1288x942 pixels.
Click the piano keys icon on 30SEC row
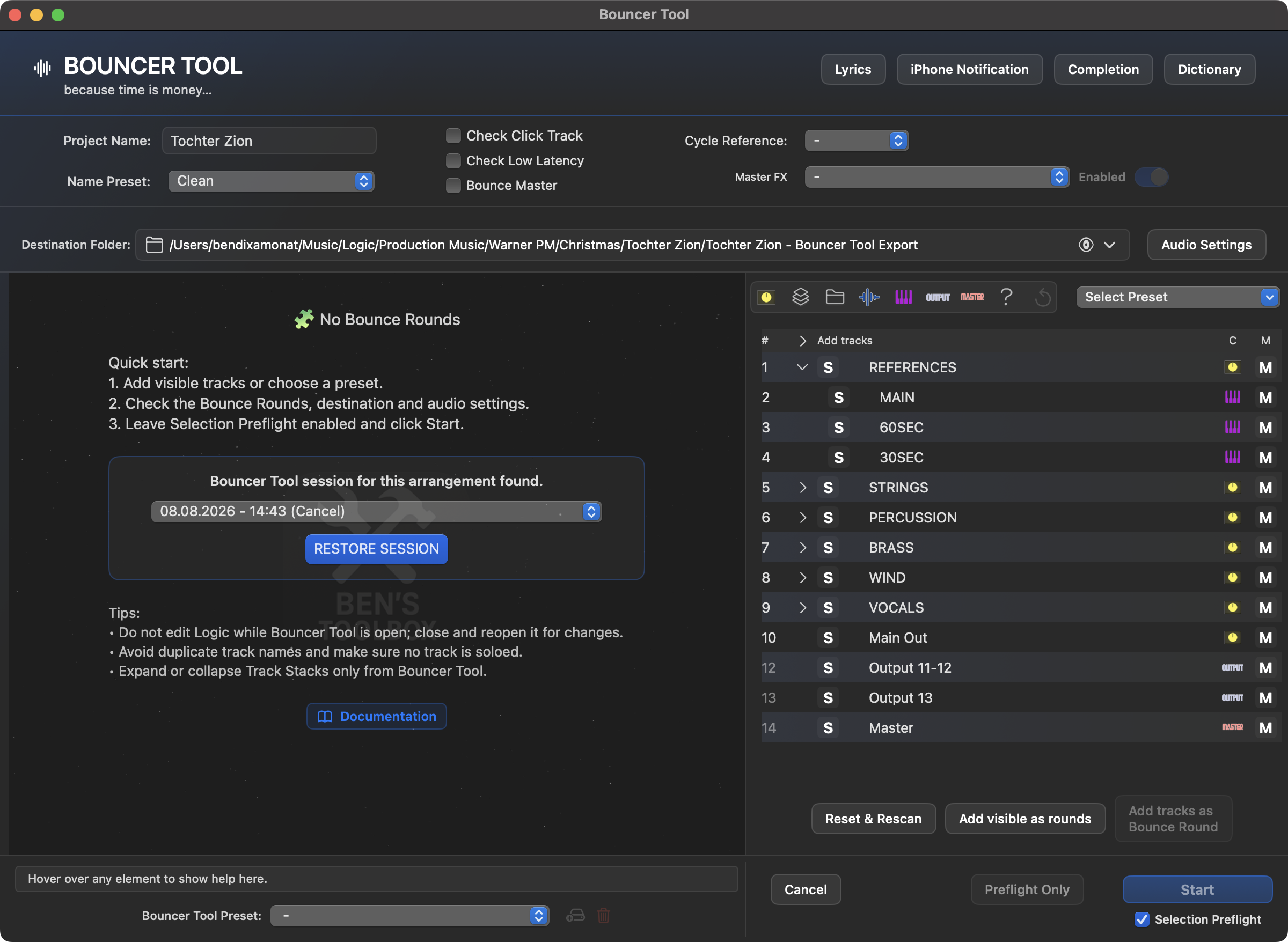[x=1232, y=457]
